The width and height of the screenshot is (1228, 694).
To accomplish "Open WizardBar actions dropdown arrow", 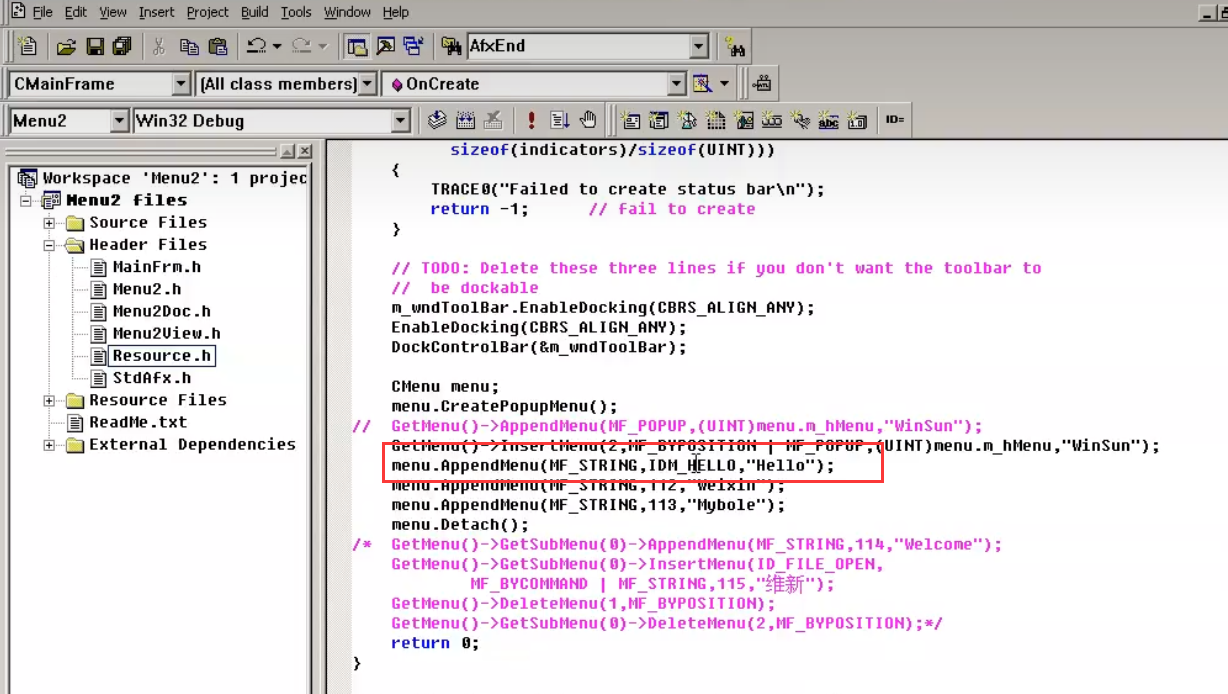I will pos(725,84).
